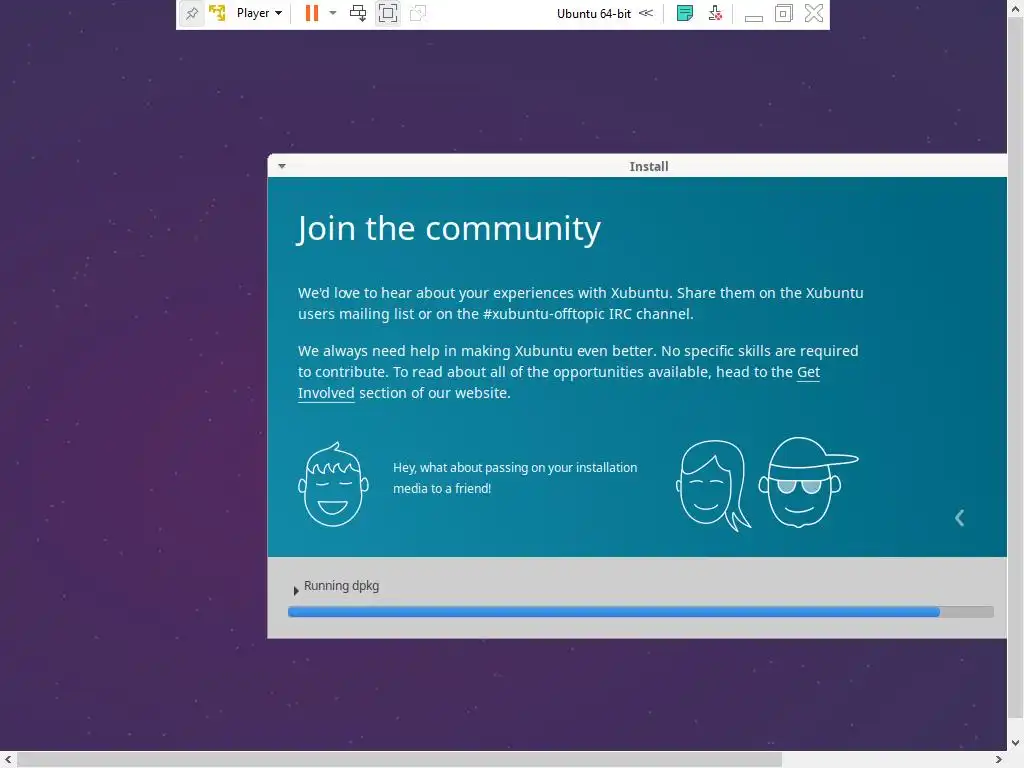
Task: Click the long-haired face illustration
Action: (x=712, y=485)
